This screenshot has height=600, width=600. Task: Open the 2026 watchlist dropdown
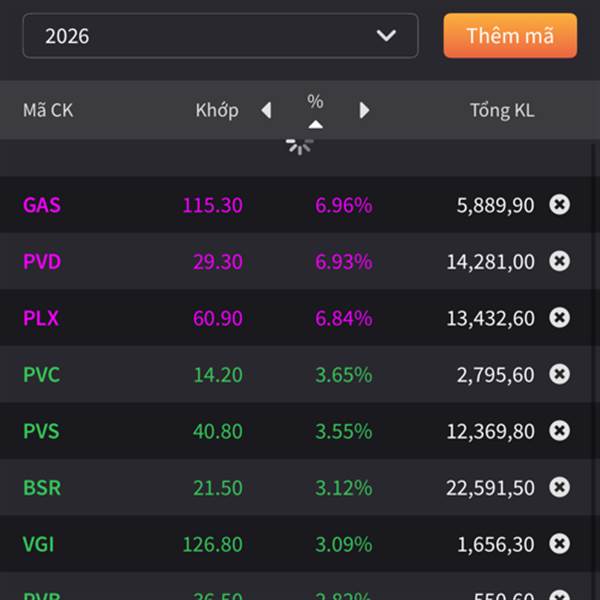(x=220, y=36)
